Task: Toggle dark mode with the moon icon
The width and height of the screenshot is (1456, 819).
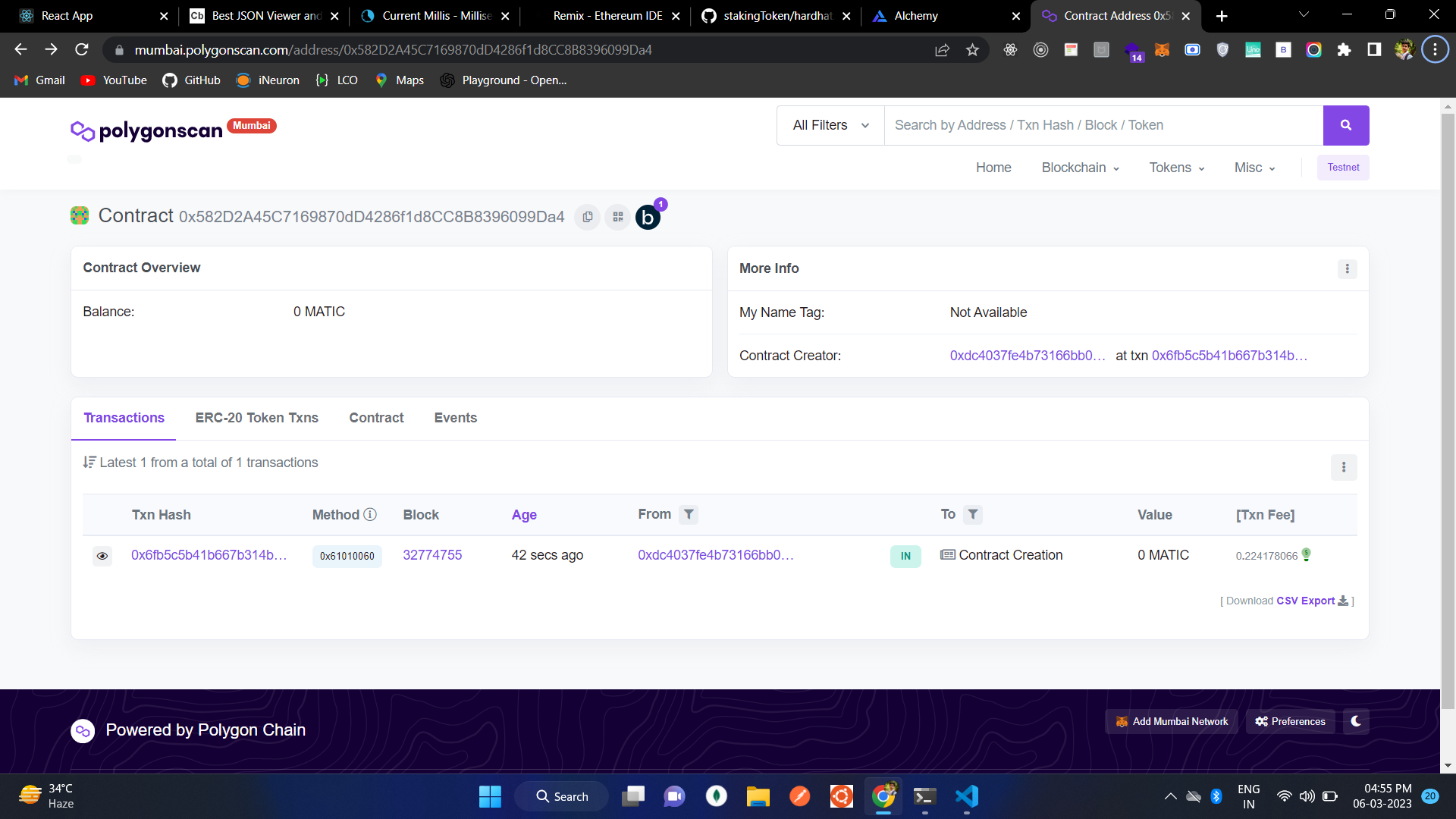Action: point(1356,721)
